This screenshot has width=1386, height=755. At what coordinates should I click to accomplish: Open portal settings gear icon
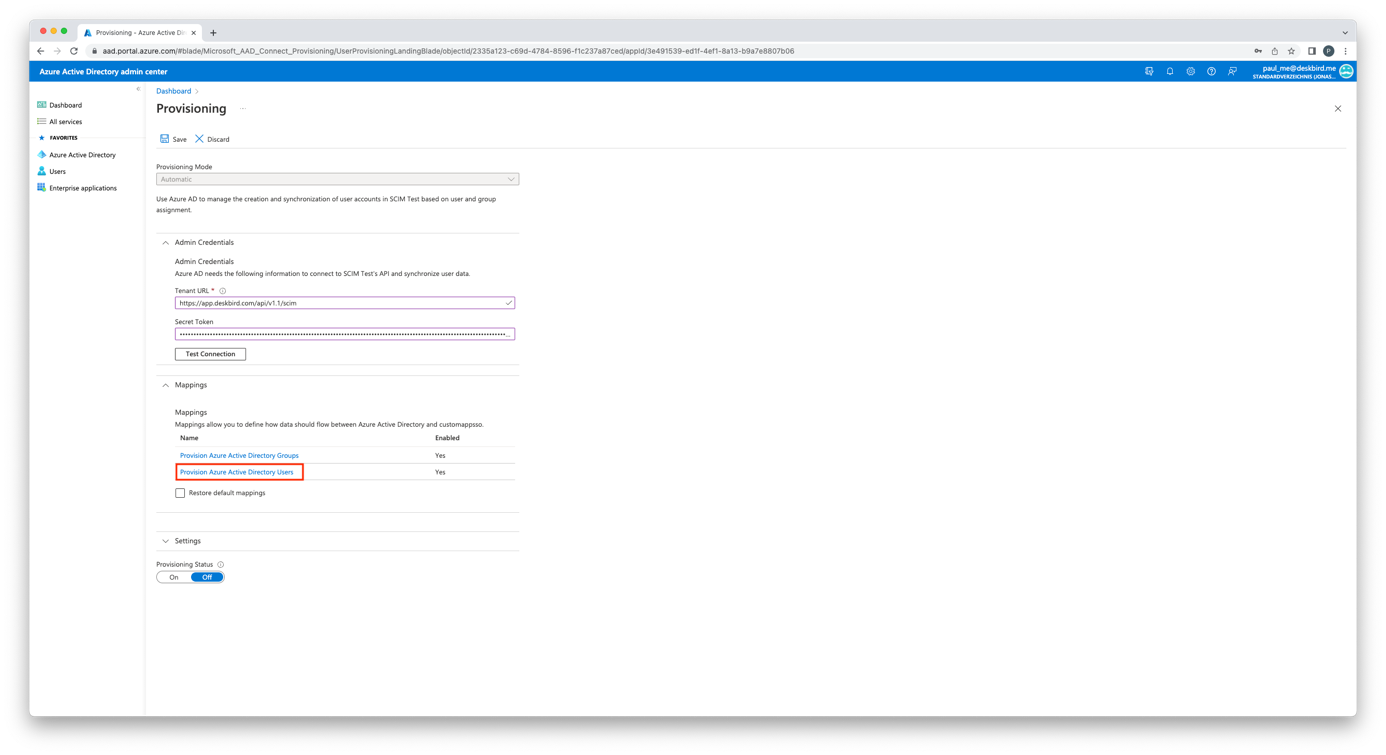click(1190, 72)
